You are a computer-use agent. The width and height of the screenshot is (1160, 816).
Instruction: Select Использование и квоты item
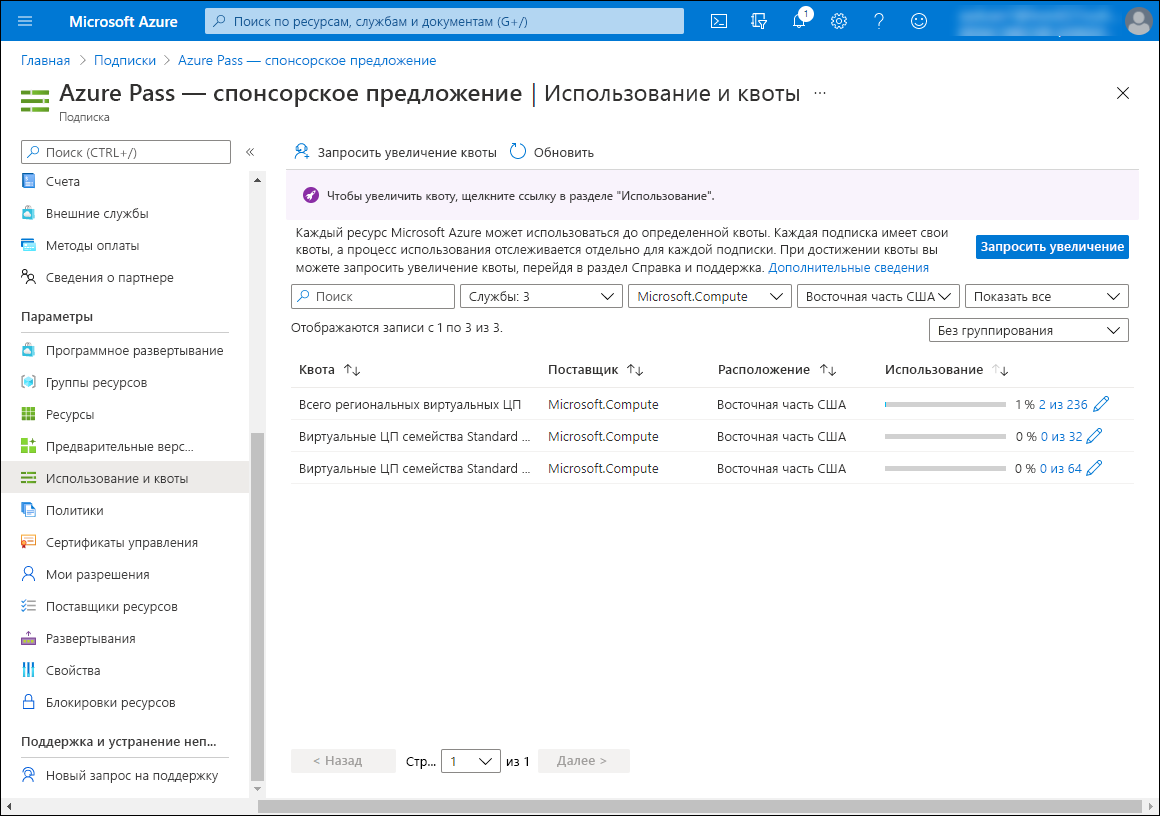pyautogui.click(x=126, y=478)
